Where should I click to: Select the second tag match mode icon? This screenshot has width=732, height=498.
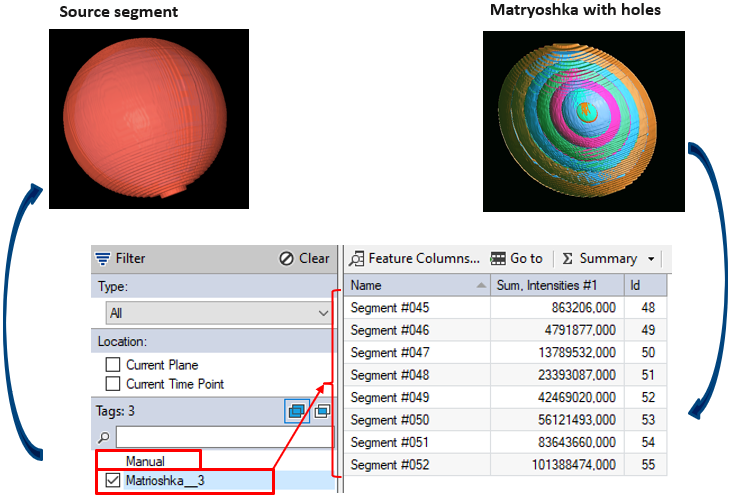coord(322,411)
